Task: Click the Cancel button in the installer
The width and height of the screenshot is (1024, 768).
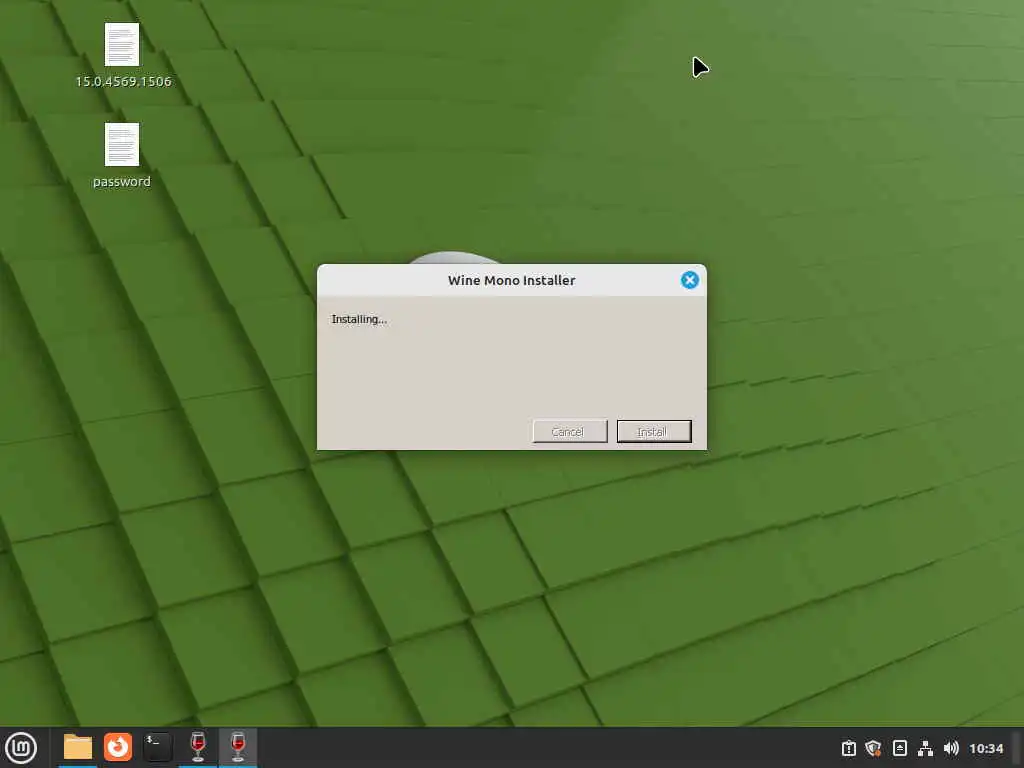Action: click(570, 432)
